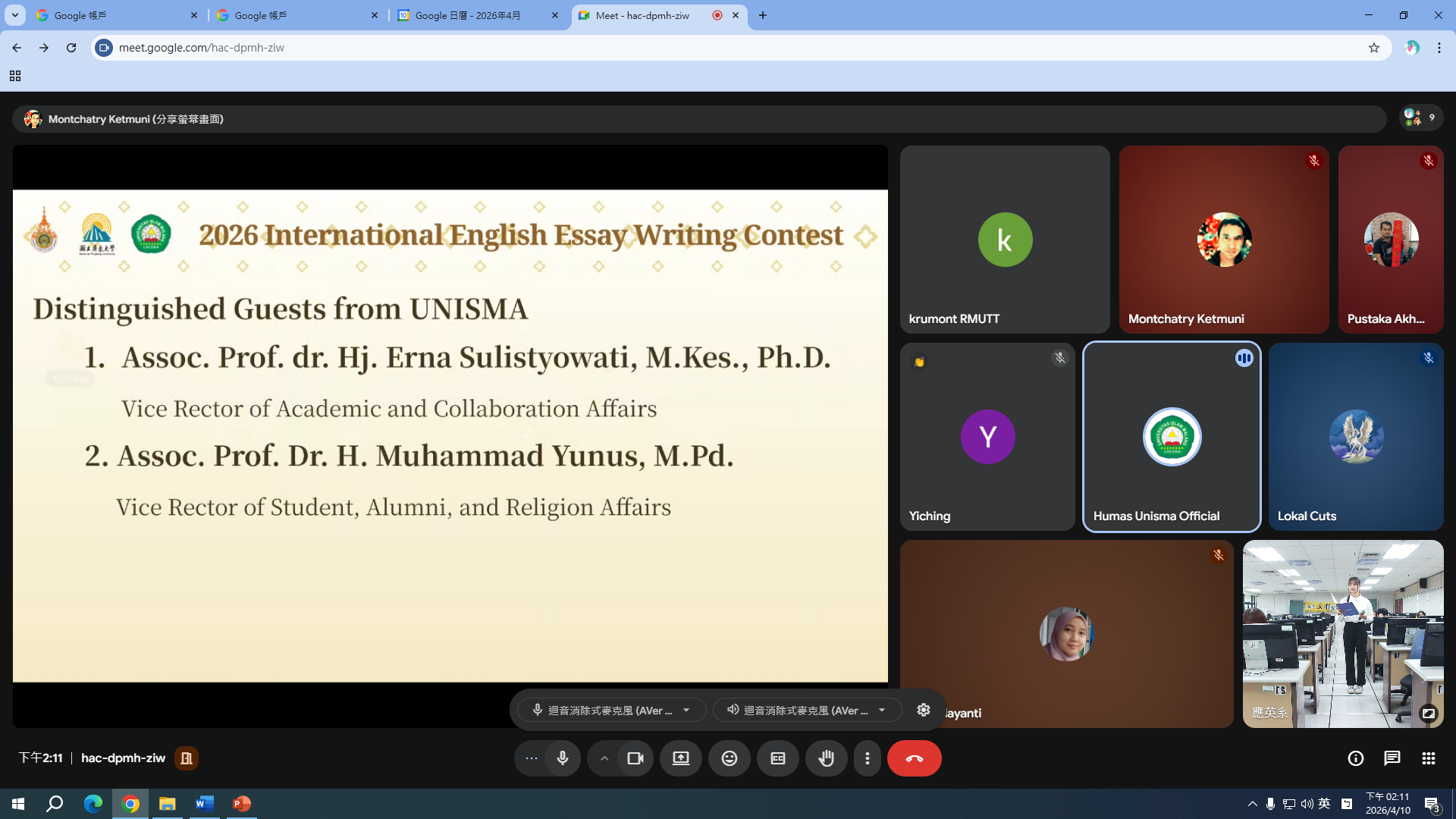Open audio settings gear icon

[923, 710]
